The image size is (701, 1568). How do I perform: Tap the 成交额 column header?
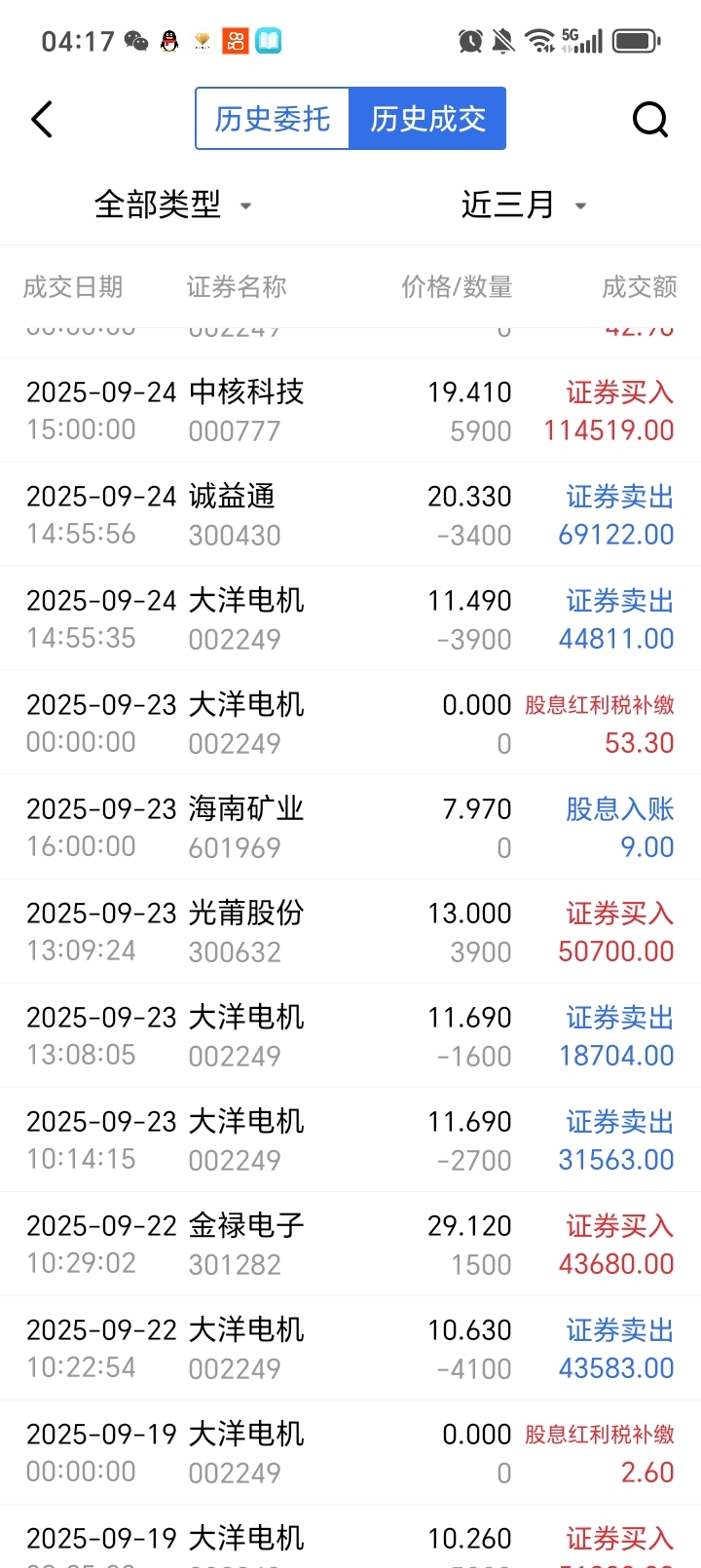(x=639, y=286)
